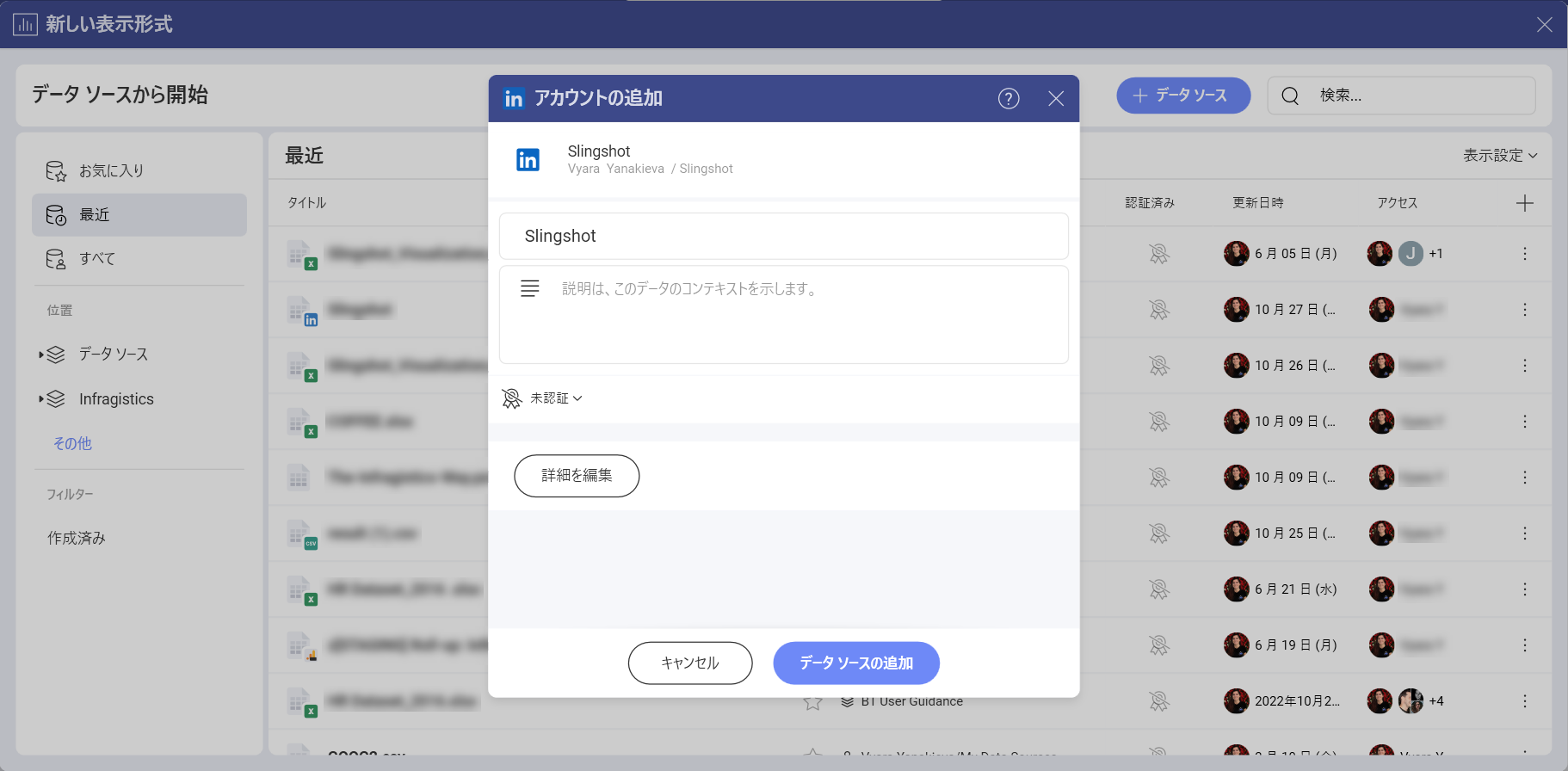Click +1 access count in 6月05日 row
The height and width of the screenshot is (771, 1568).
coord(1436,254)
